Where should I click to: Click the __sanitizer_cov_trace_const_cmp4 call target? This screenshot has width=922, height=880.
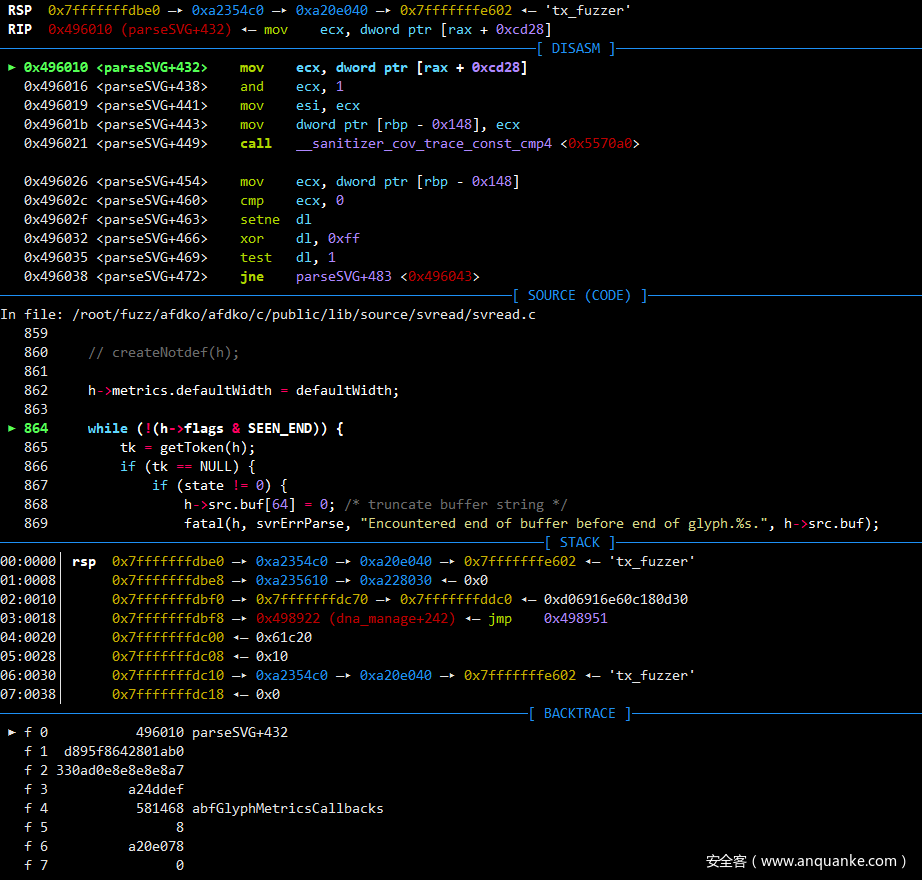pos(424,143)
